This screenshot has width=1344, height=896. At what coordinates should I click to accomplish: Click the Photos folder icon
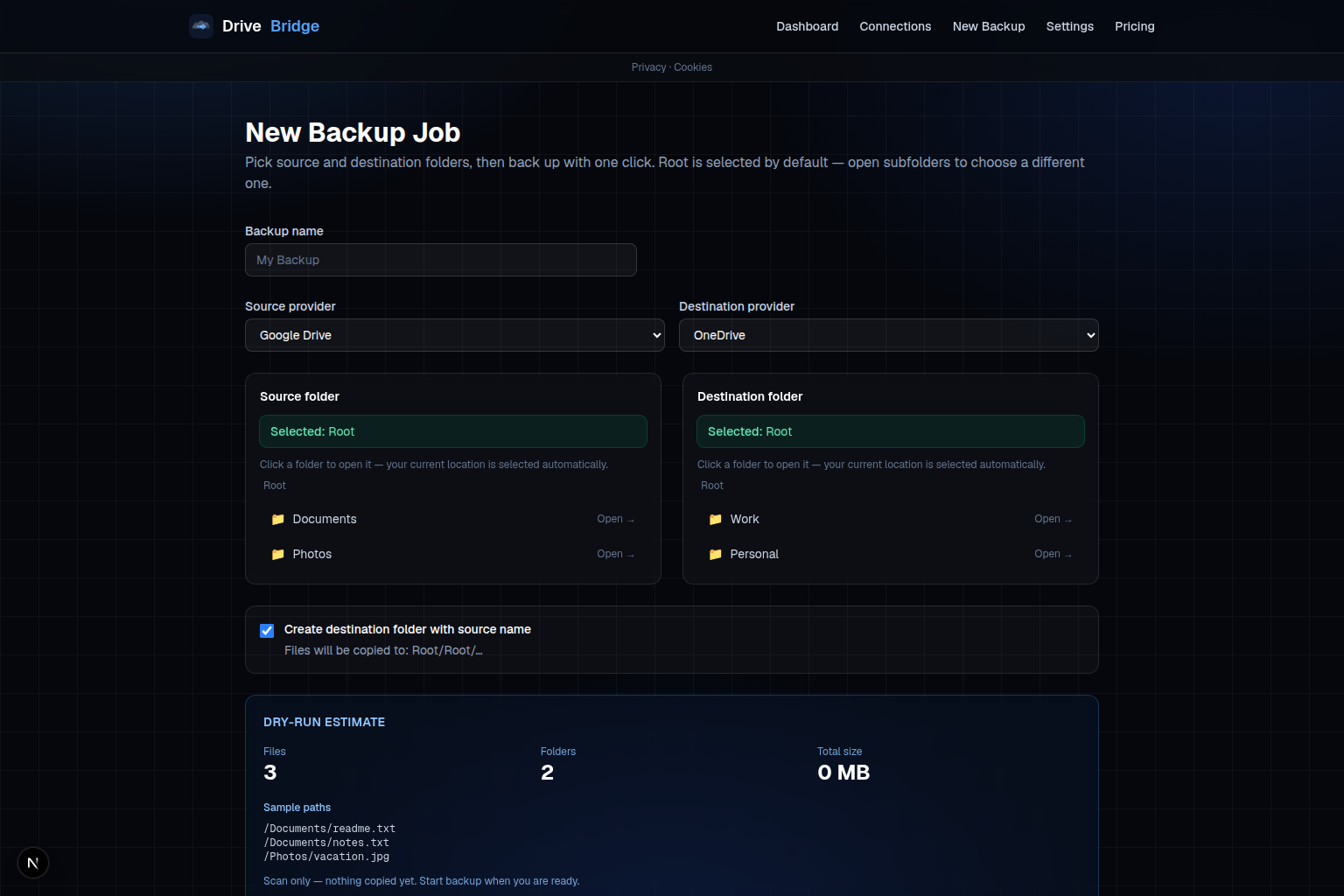(278, 554)
